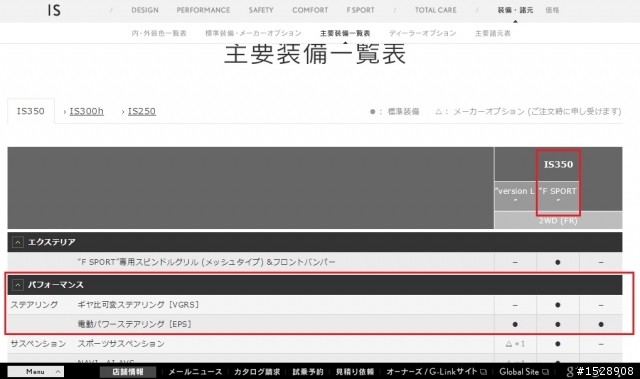Open the COMFORT menu item

click(x=310, y=10)
